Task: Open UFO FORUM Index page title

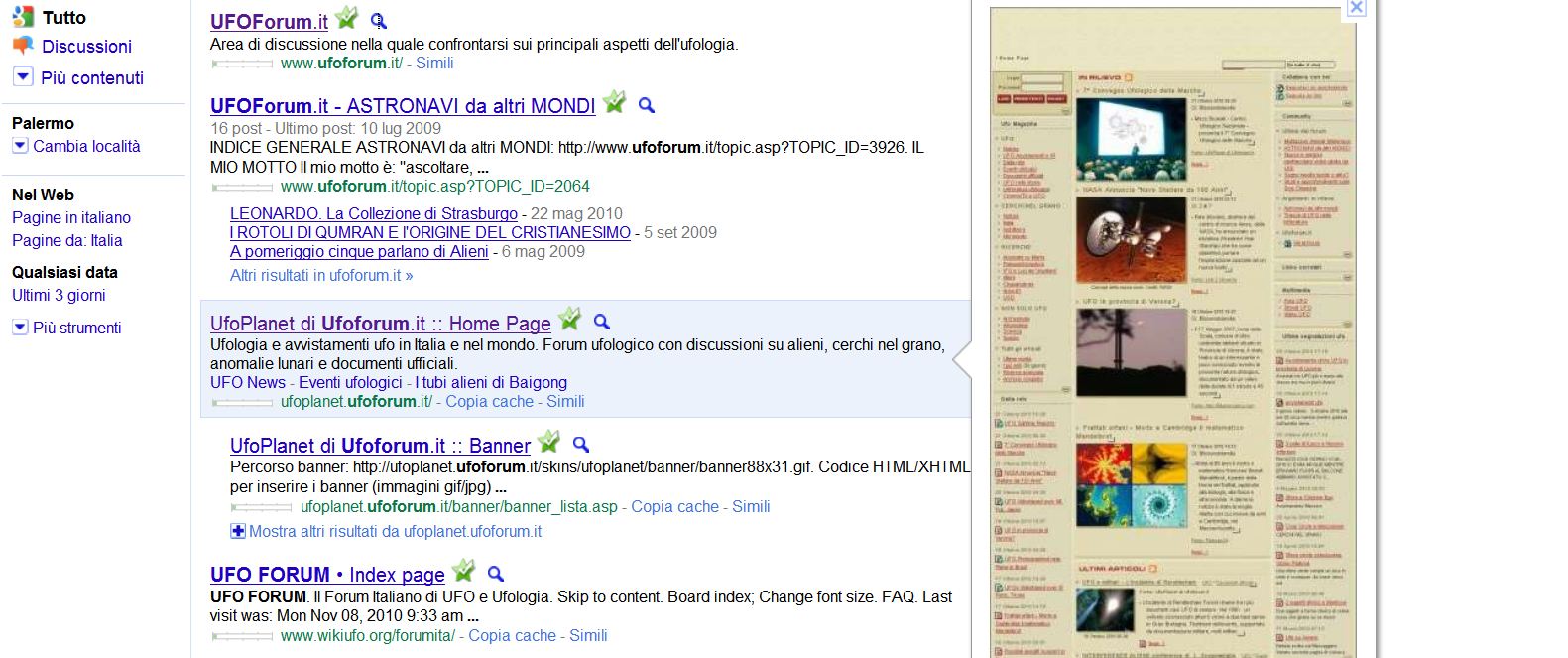Action: 327,574
